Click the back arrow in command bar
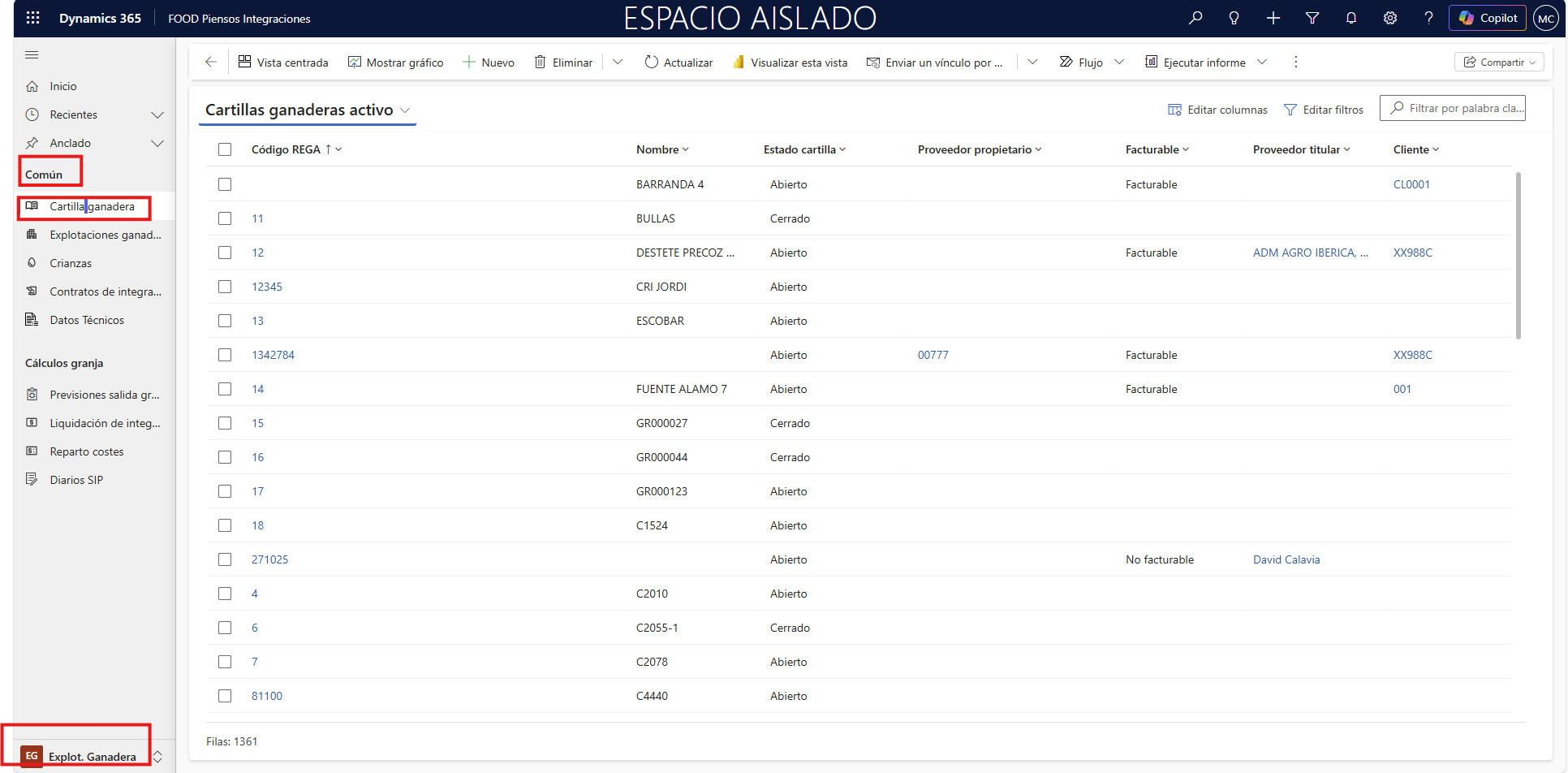The width and height of the screenshot is (1568, 773). point(211,62)
